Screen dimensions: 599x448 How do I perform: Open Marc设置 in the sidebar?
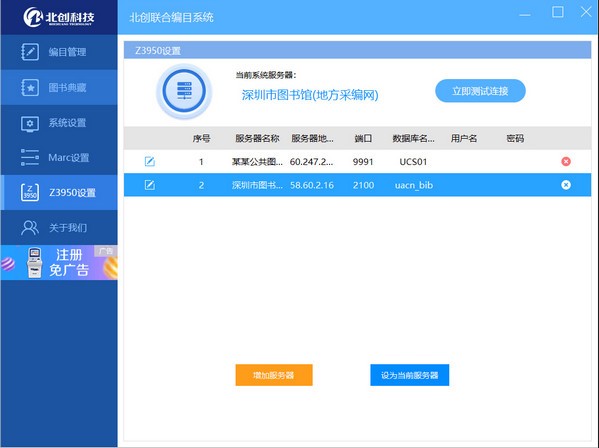point(59,157)
